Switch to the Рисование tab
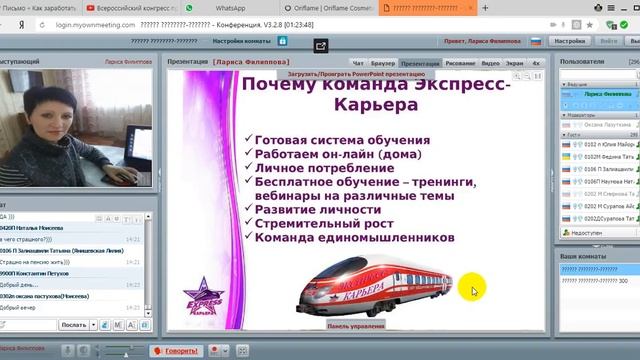This screenshot has width=640, height=360. 460,63
